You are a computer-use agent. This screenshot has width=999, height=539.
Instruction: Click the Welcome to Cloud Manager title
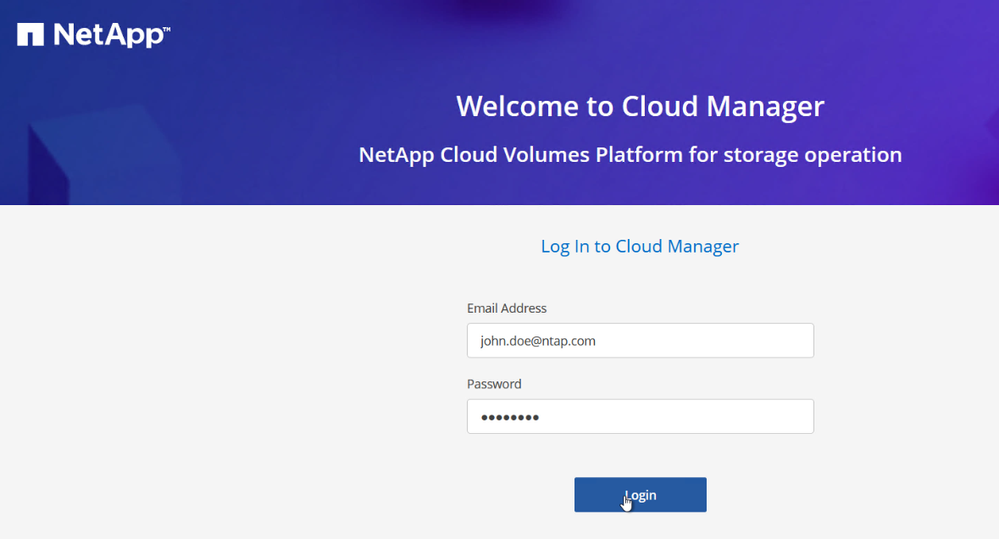coord(640,106)
